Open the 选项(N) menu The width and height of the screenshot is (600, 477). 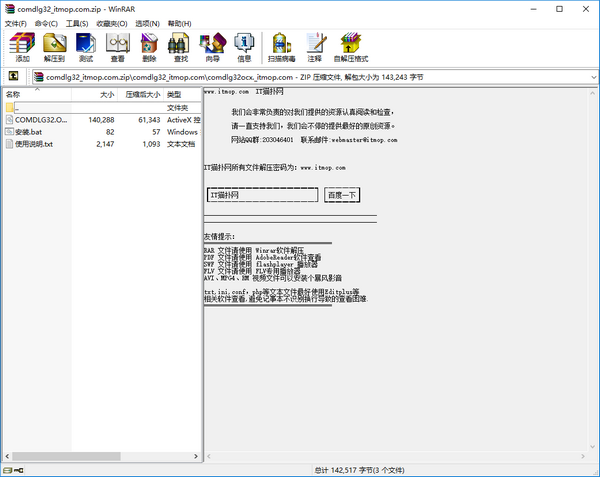click(147, 23)
